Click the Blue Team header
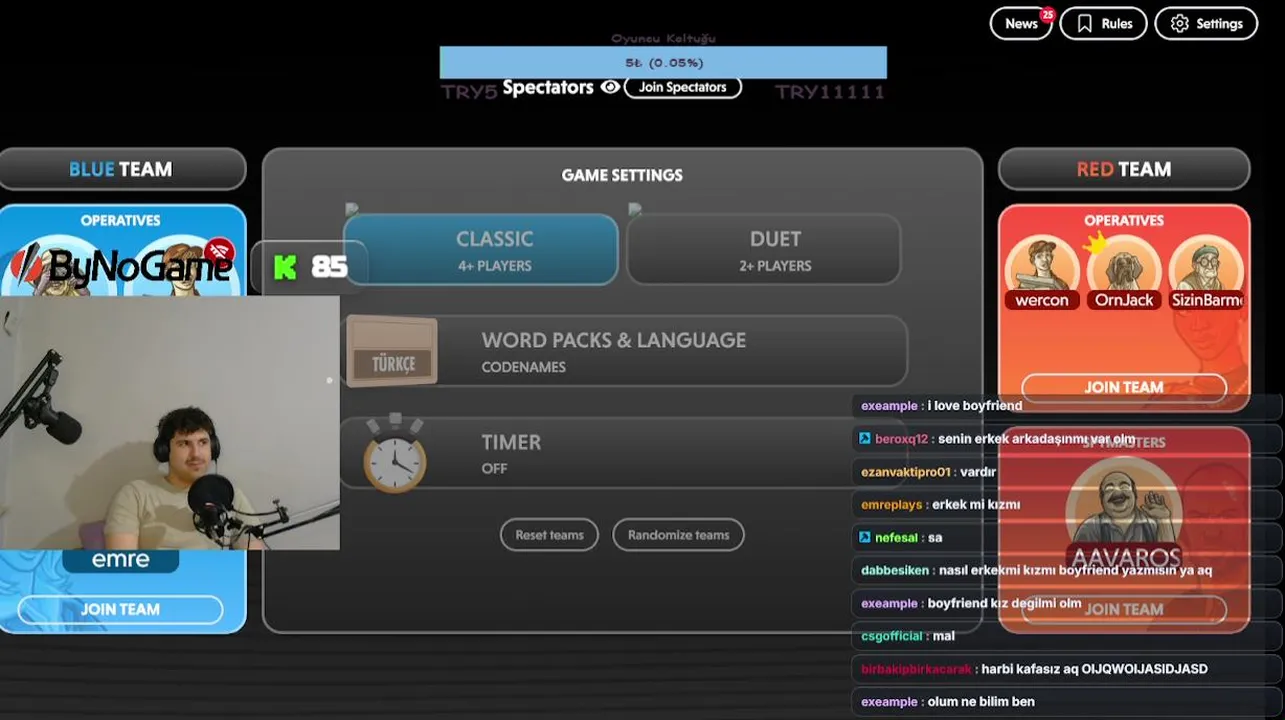Image resolution: width=1285 pixels, height=720 pixels. [120, 169]
